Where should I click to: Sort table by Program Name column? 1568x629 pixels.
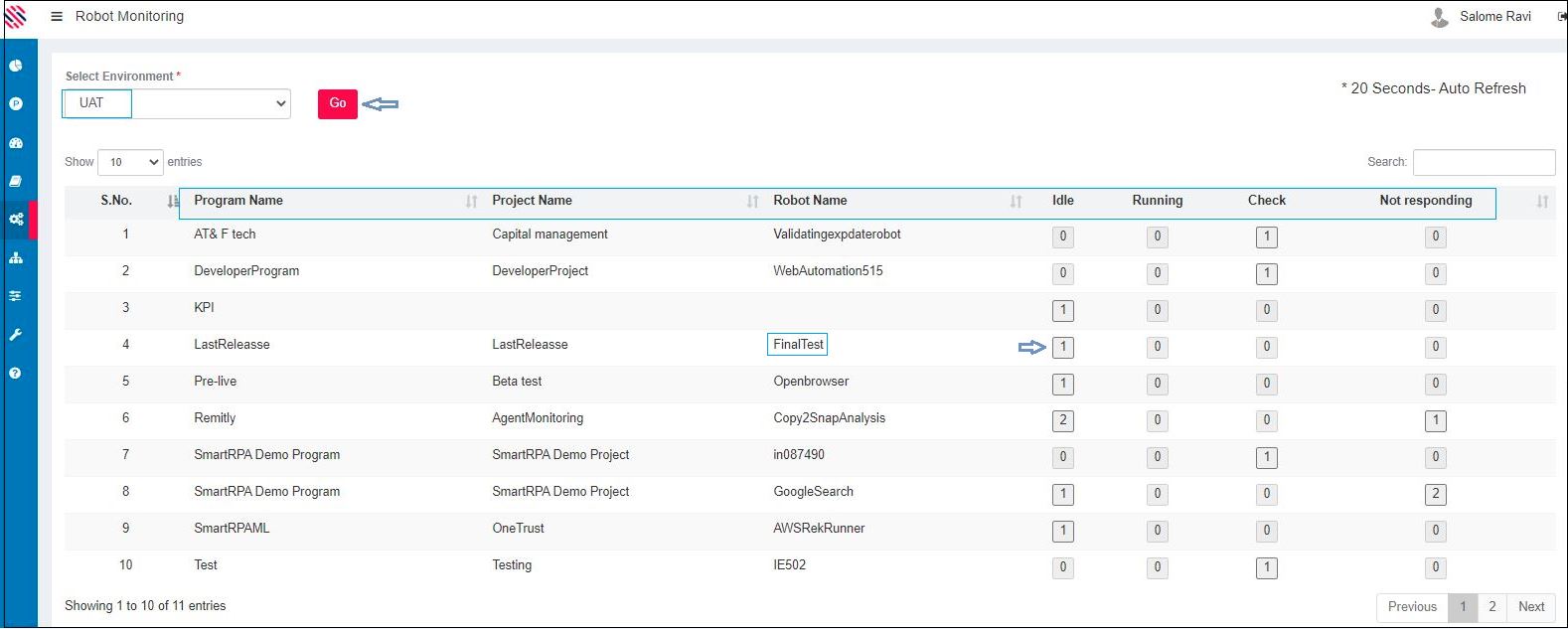coord(238,201)
